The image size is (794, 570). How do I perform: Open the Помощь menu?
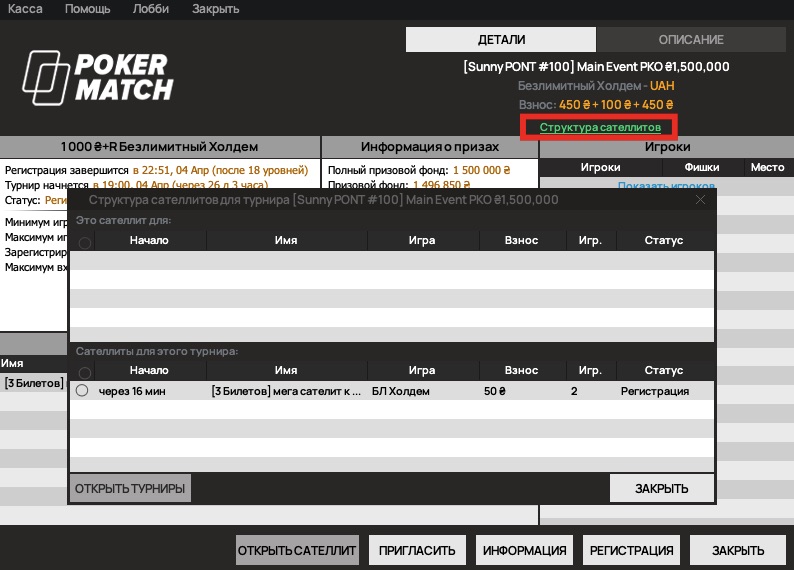pos(88,9)
